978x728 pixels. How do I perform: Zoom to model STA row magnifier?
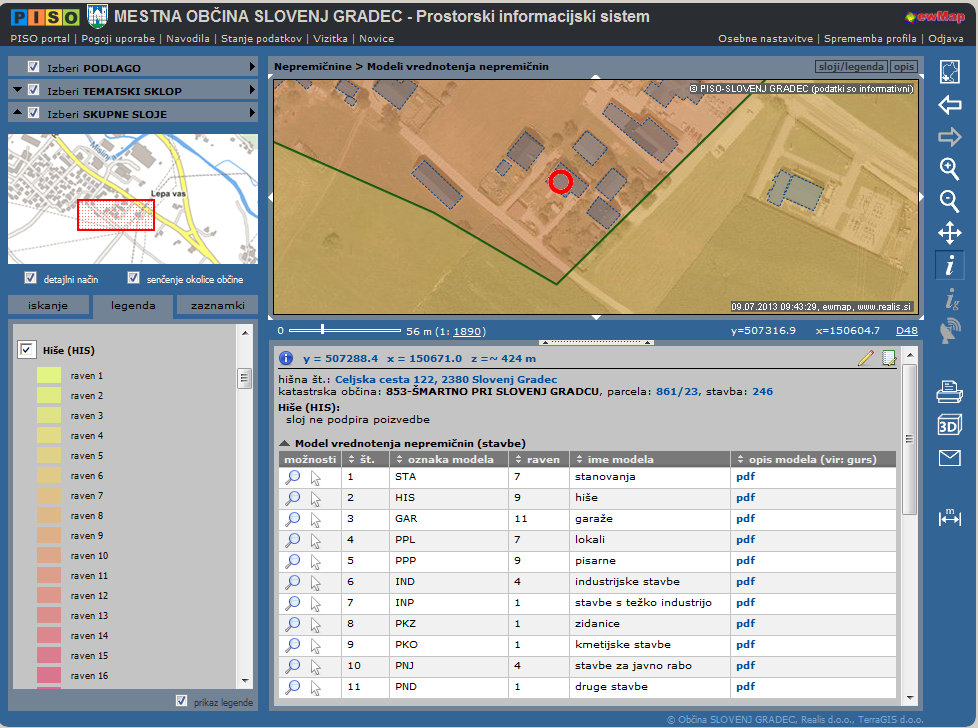(293, 477)
